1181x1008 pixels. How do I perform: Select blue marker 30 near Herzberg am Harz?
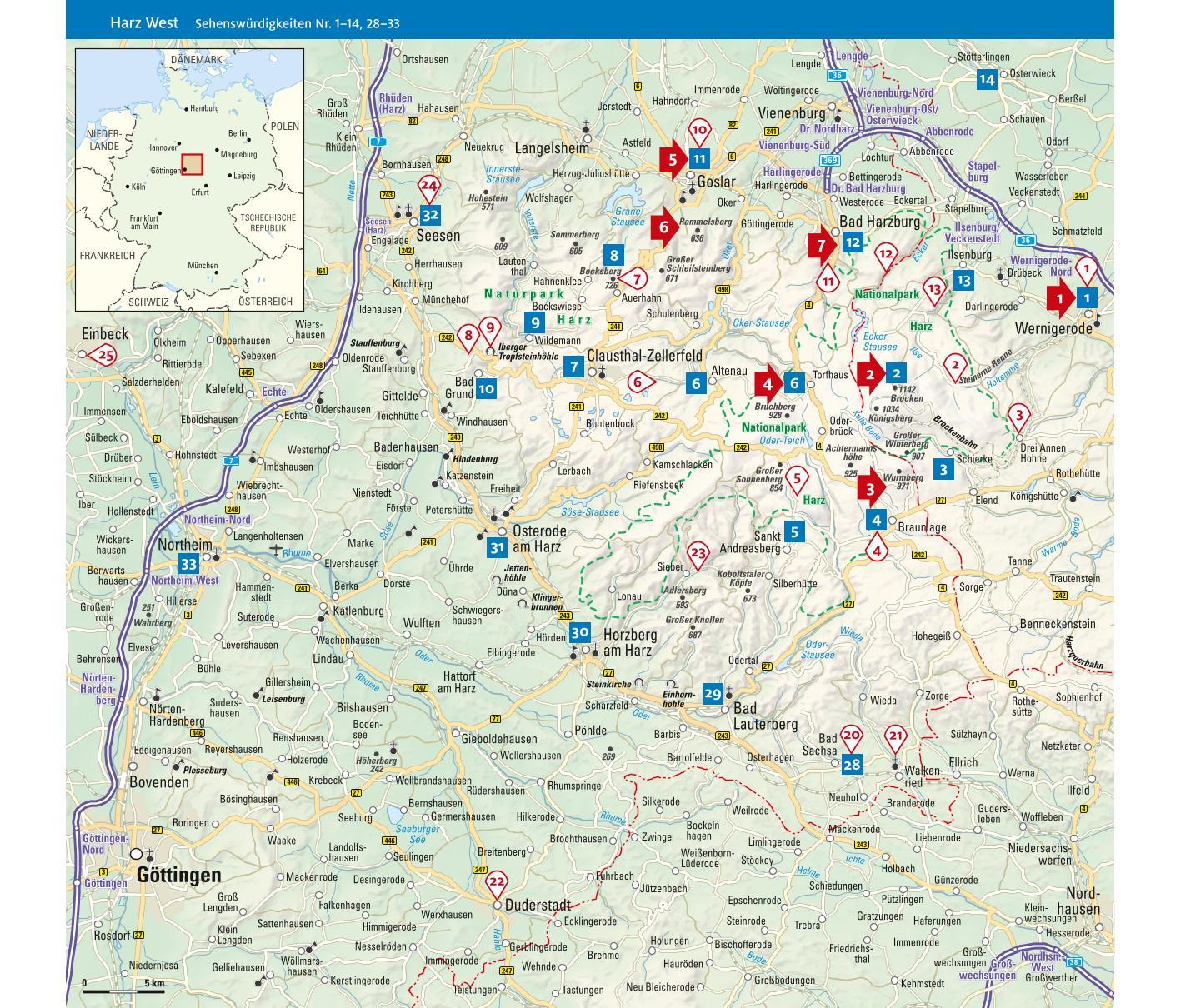tap(579, 633)
